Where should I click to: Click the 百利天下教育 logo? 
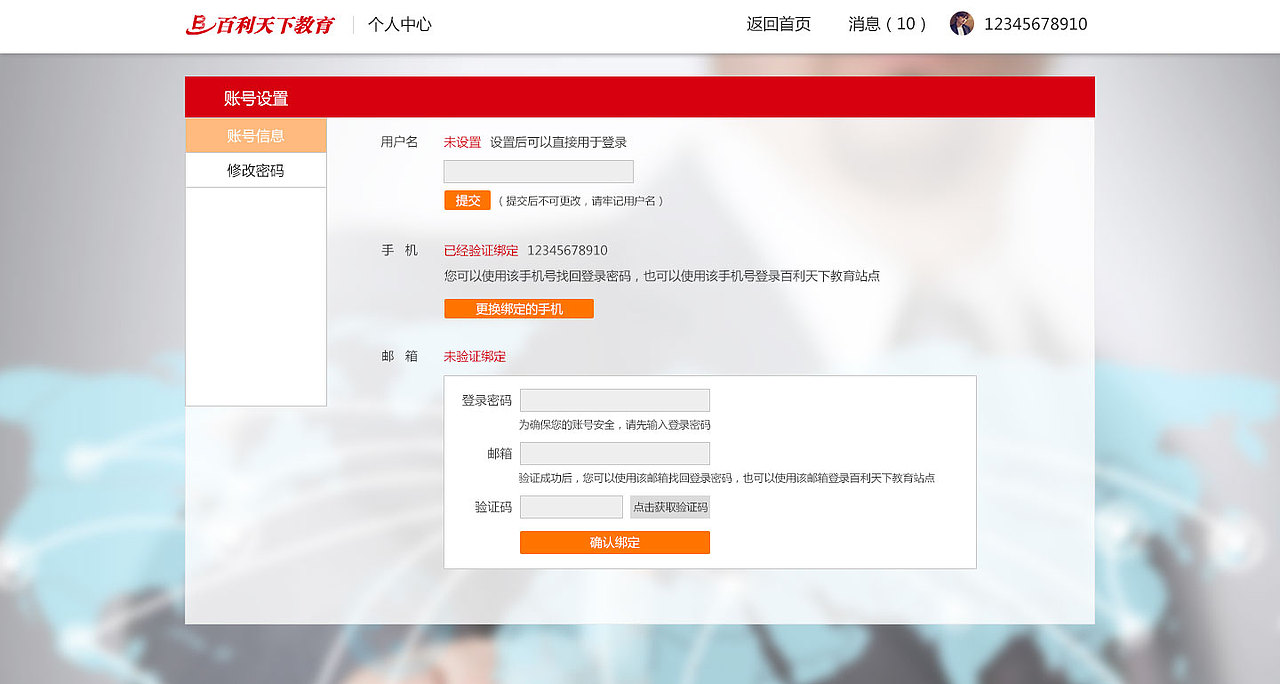pos(260,23)
